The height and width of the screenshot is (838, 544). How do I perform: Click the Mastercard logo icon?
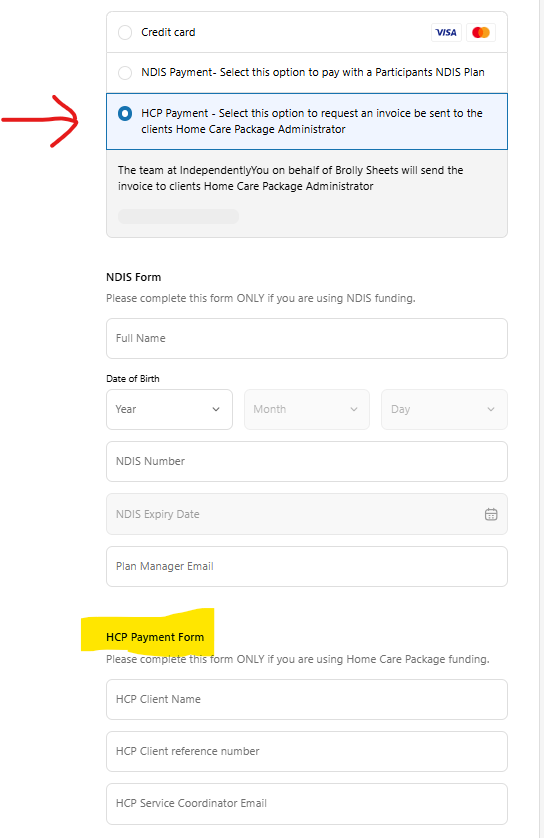(481, 33)
